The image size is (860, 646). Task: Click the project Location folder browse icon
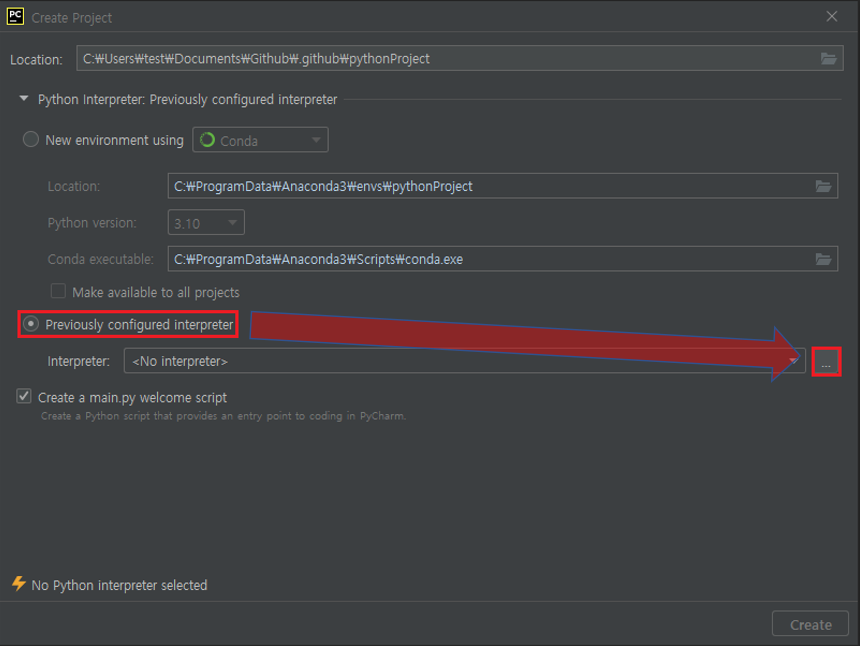[x=828, y=59]
